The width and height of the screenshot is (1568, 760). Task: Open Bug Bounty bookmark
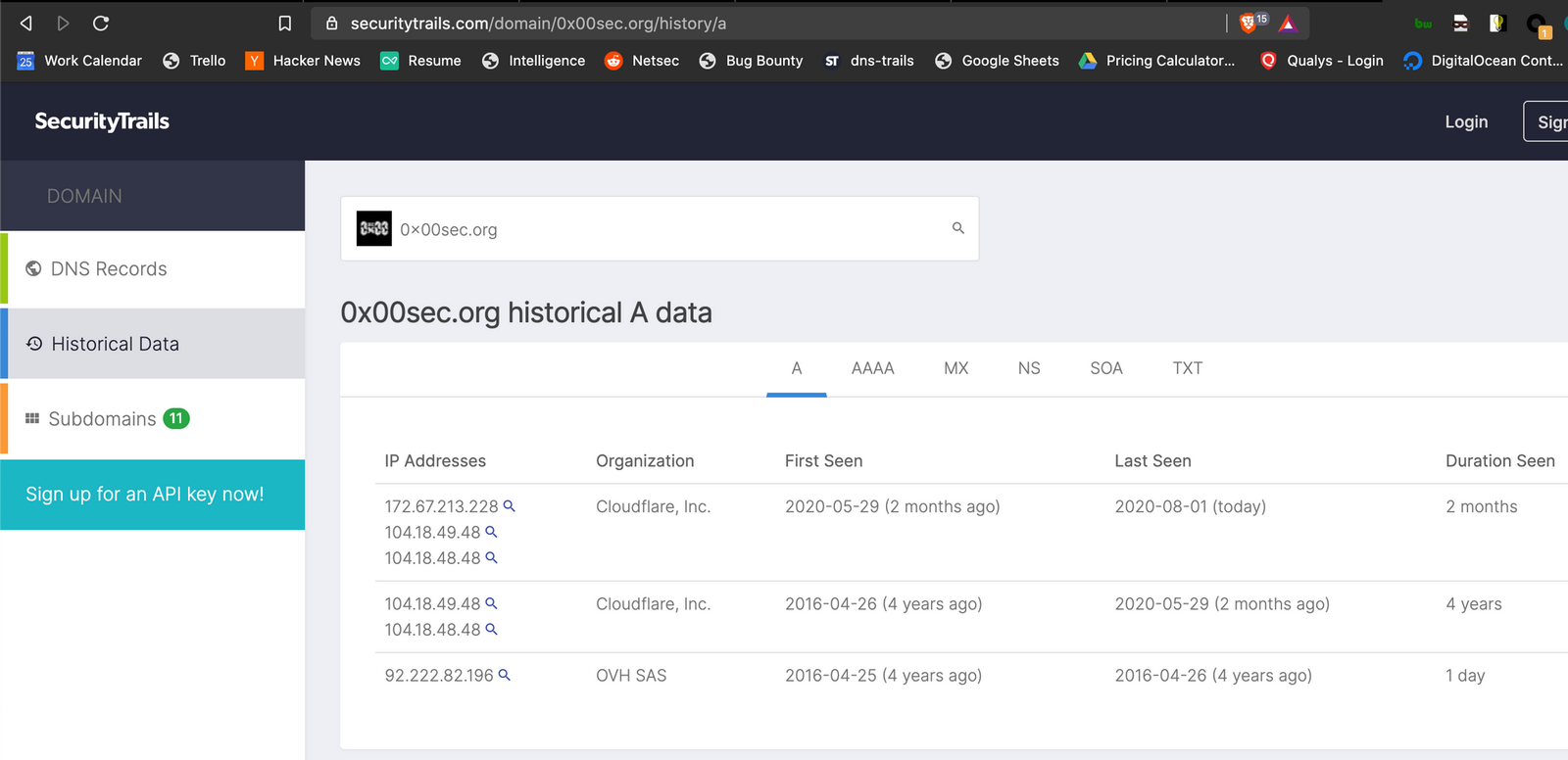pos(751,61)
